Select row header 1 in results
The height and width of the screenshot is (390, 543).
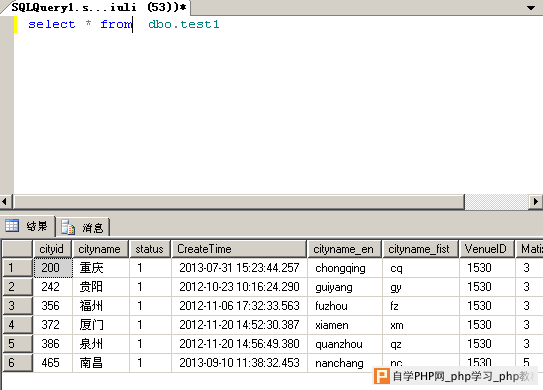[17, 268]
